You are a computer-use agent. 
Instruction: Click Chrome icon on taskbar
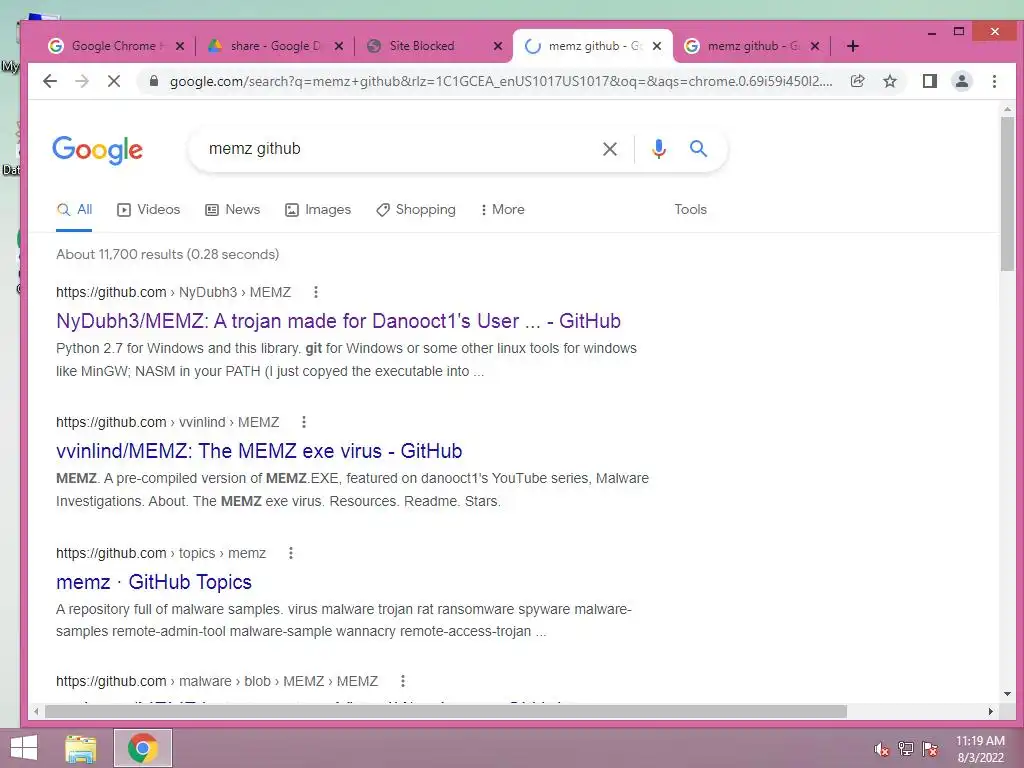(142, 748)
